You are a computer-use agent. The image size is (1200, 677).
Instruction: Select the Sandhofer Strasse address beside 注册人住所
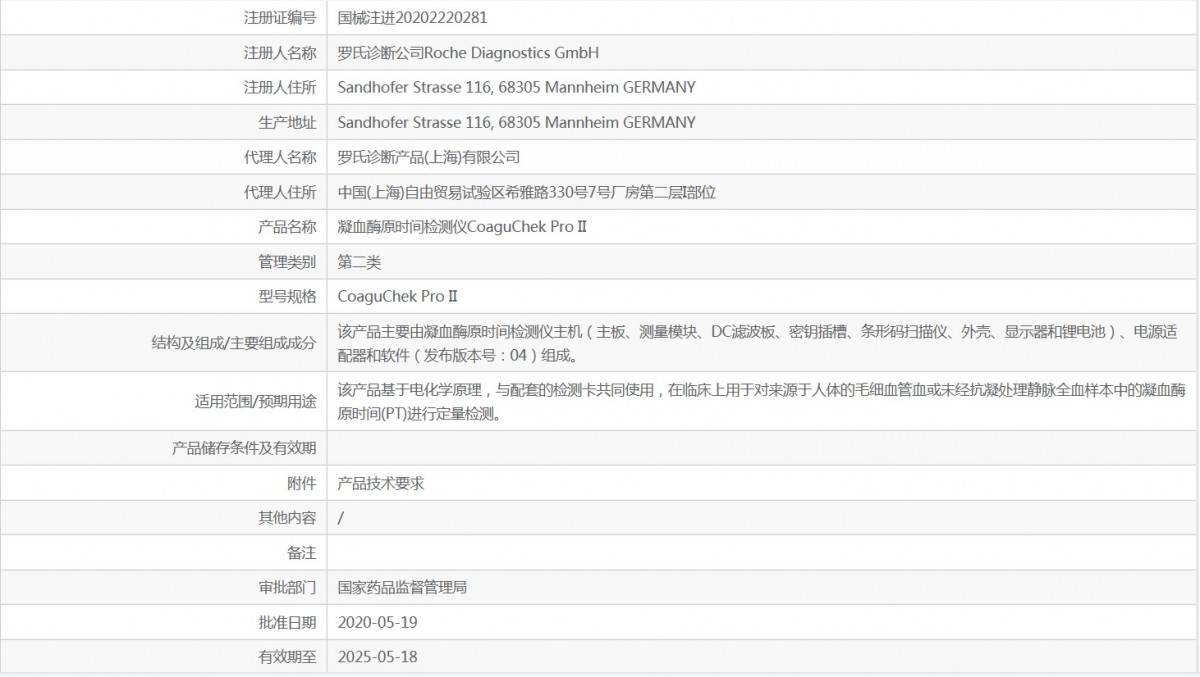click(x=517, y=87)
